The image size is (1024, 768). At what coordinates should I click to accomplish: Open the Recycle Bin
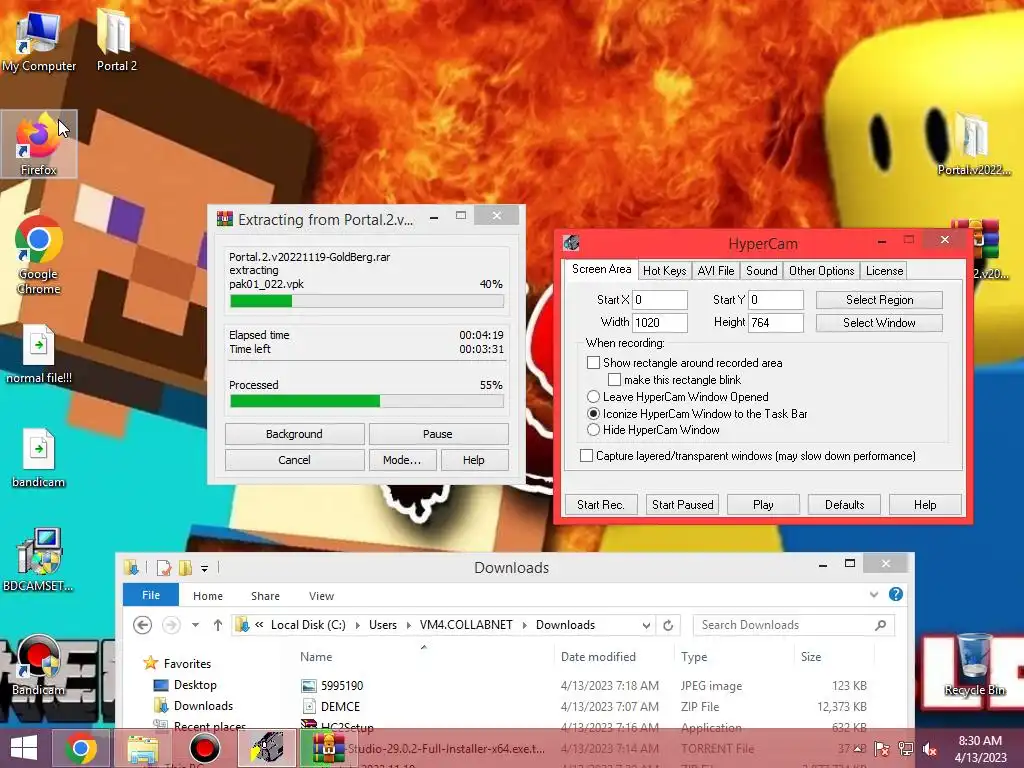(974, 665)
